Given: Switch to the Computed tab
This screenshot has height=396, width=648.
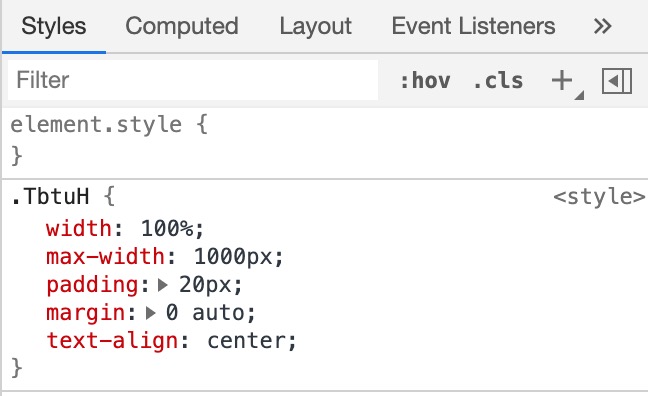Looking at the screenshot, I should pyautogui.click(x=182, y=26).
